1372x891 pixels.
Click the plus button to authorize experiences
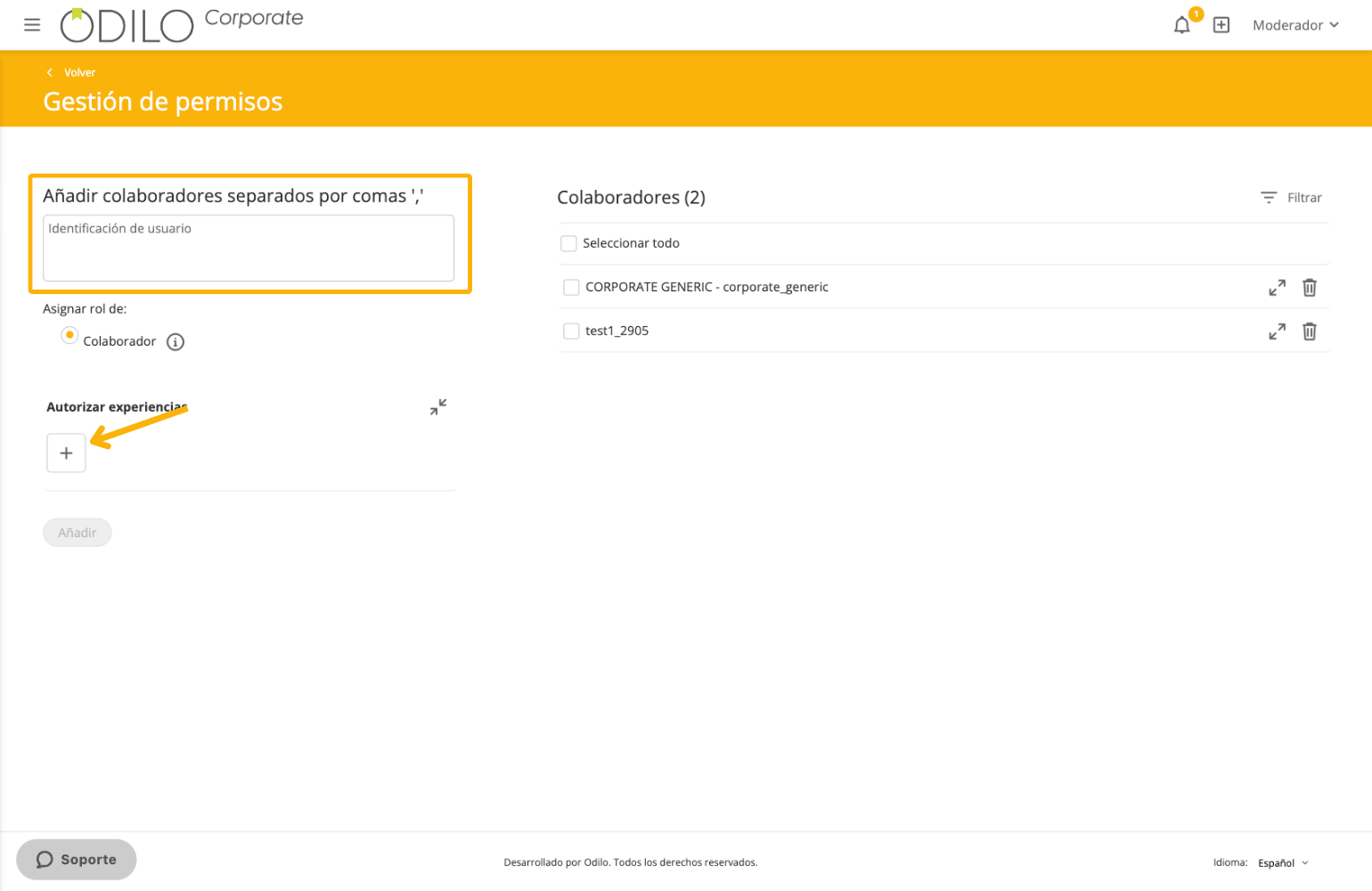tap(66, 453)
